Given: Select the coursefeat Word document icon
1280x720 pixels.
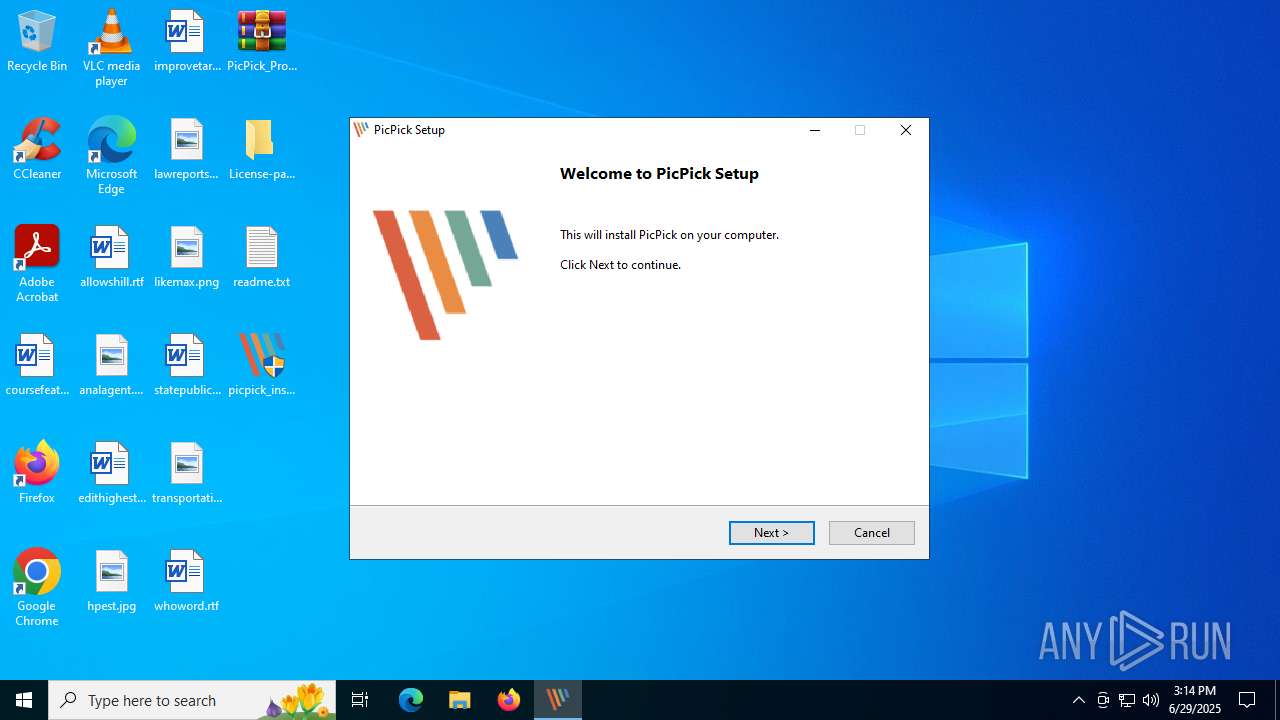Looking at the screenshot, I should tap(37, 366).
